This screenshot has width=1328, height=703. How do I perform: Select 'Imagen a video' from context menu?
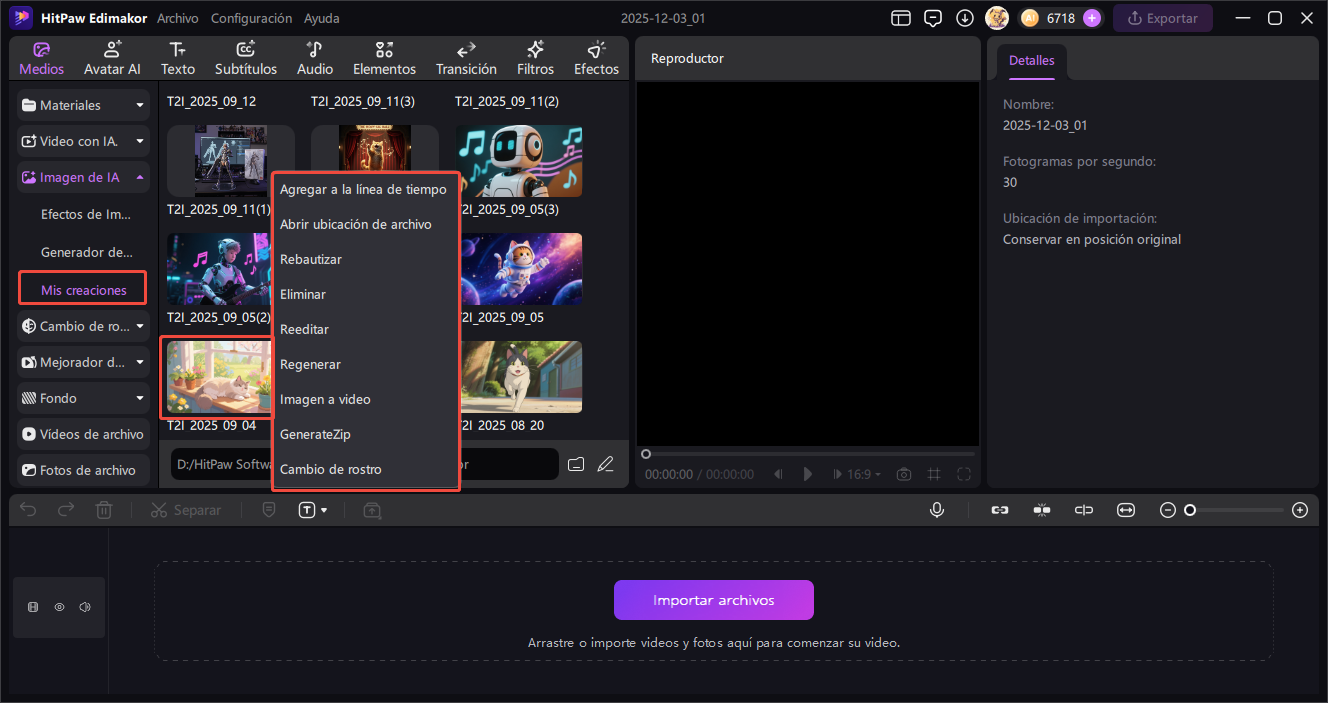pos(325,399)
